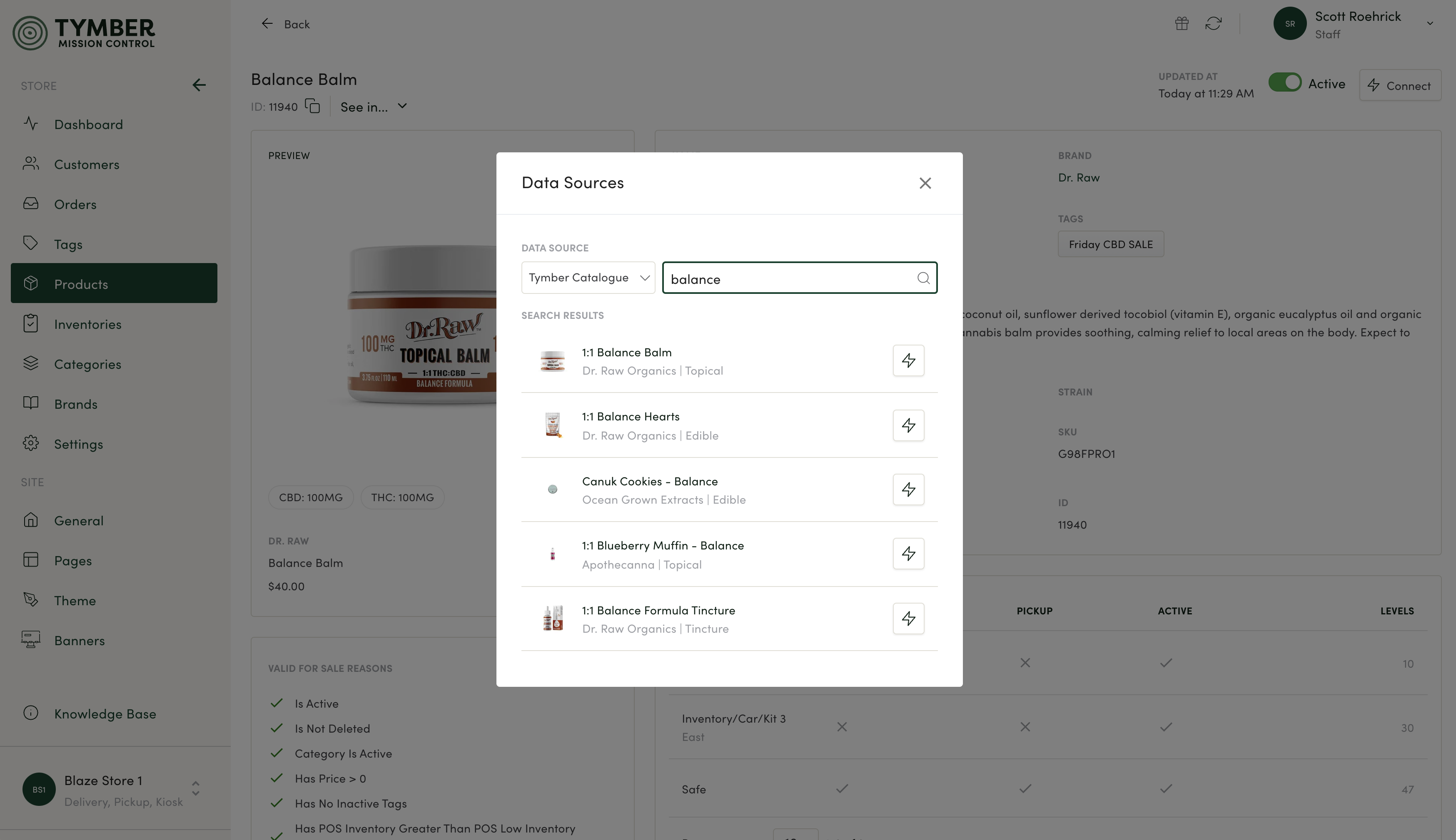Connect the Canuk Cookies - Balance result

908,489
